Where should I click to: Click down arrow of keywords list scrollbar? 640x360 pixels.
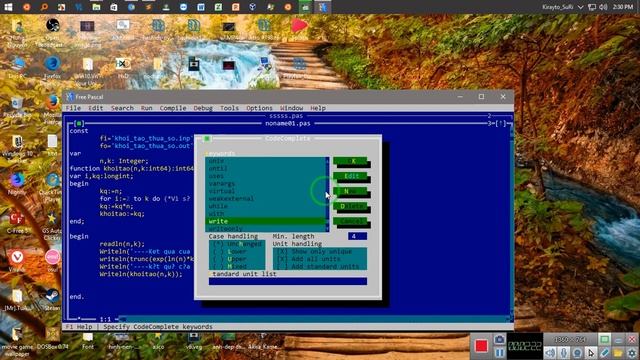(x=327, y=229)
